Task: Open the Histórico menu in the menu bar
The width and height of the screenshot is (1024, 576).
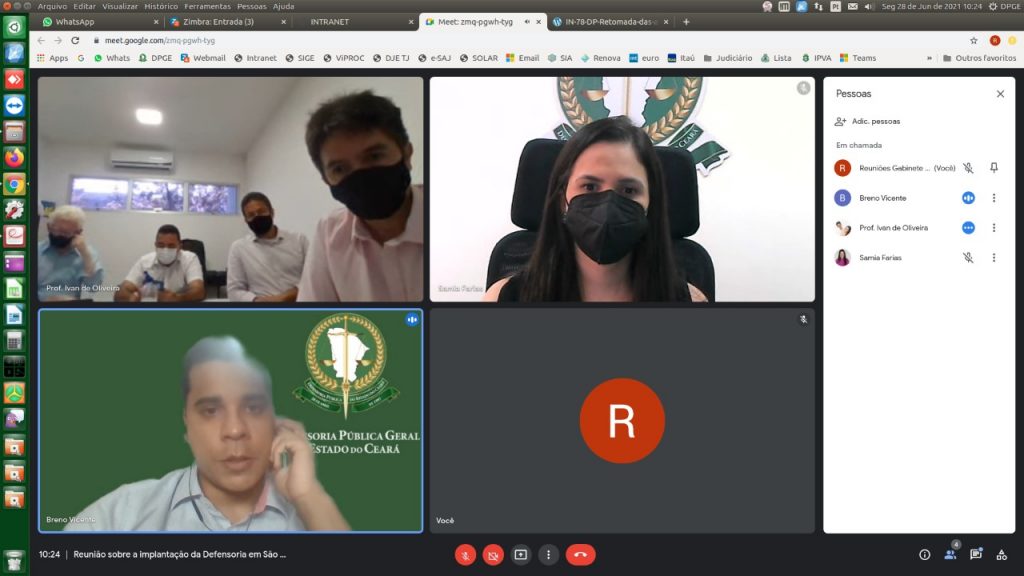Action: pos(160,6)
